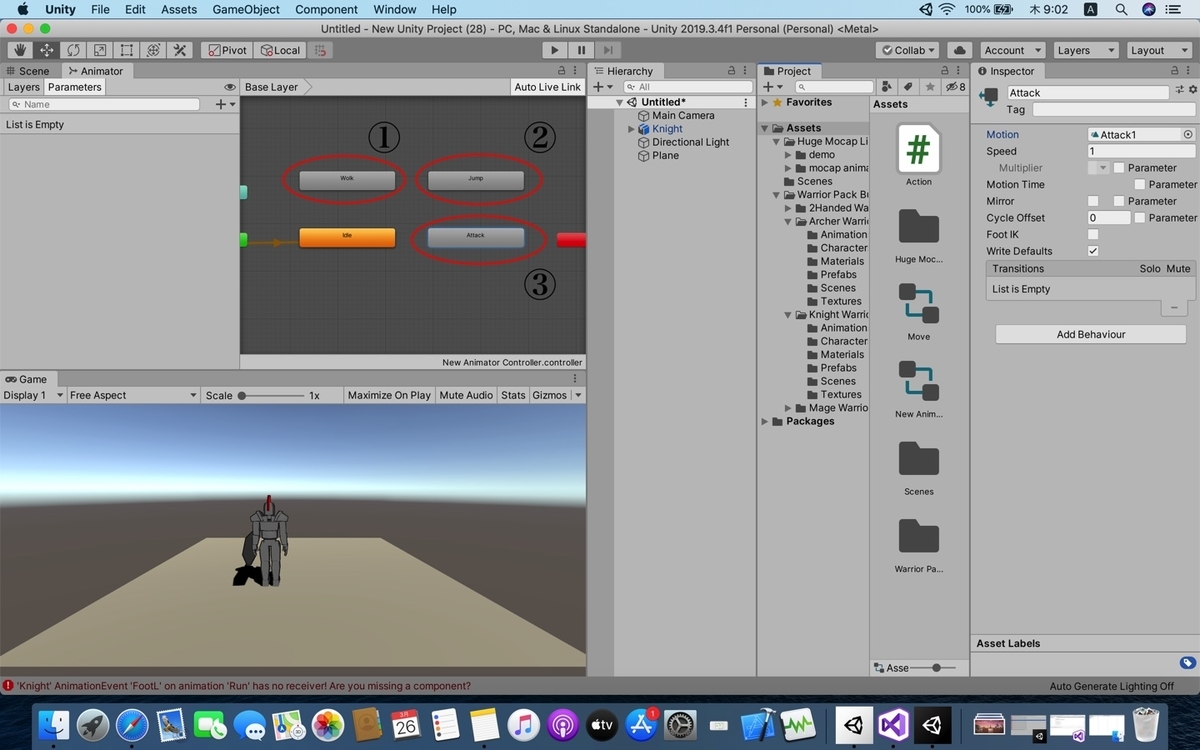Save search favorite star icon
Viewport: 1200px width, 750px height.
pyautogui.click(x=929, y=87)
